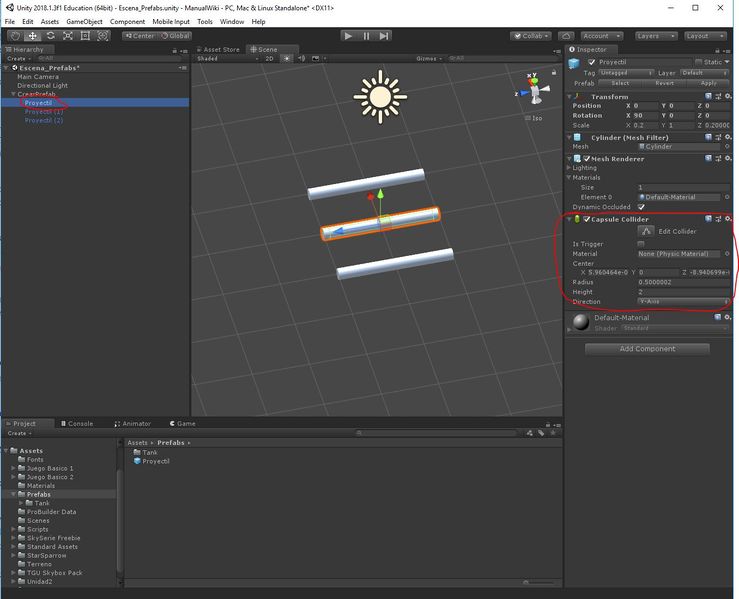The height and width of the screenshot is (599, 739).
Task: Switch to the Asset Store tab
Action: click(x=218, y=49)
